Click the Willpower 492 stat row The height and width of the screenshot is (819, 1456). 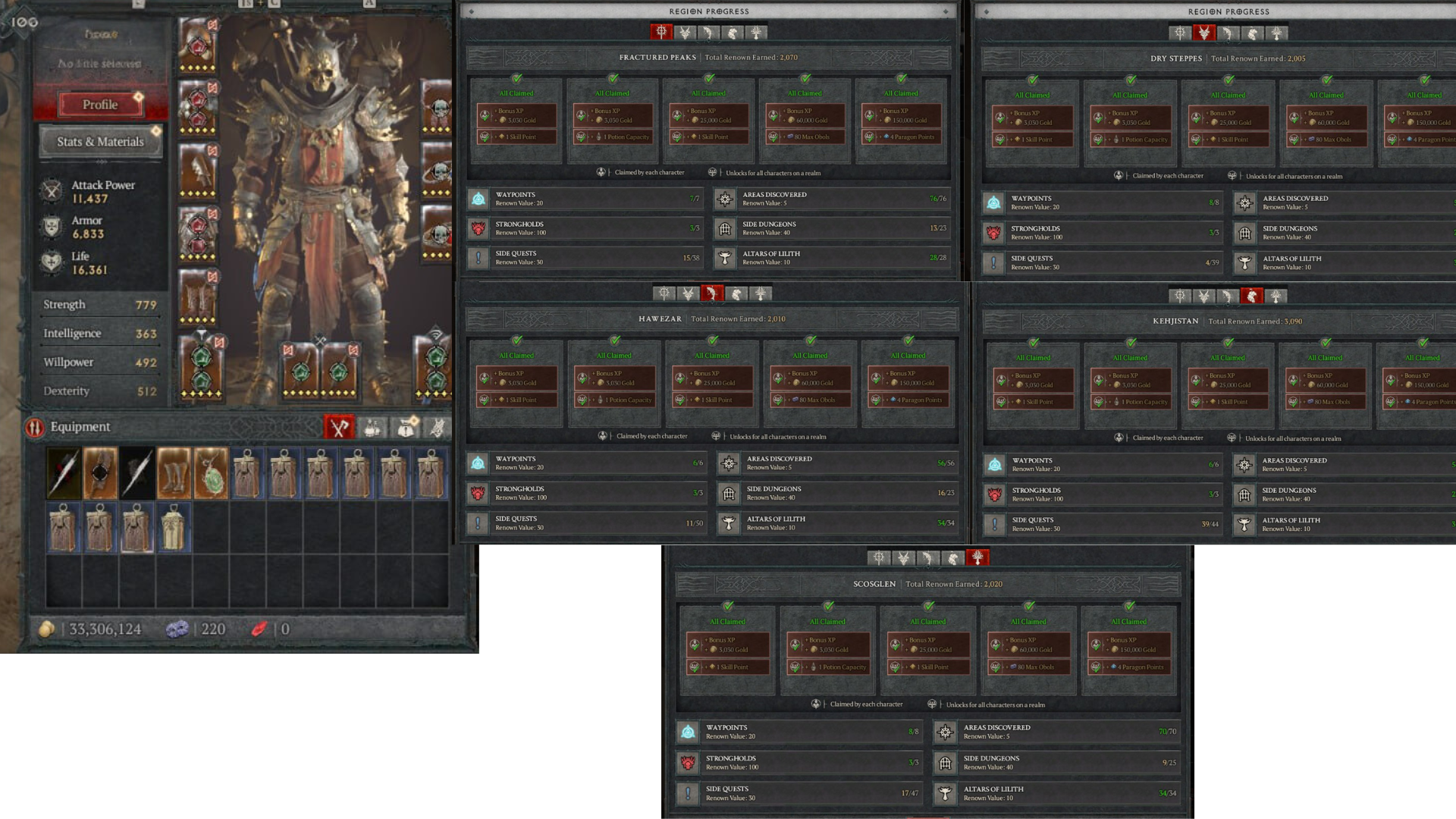point(100,362)
